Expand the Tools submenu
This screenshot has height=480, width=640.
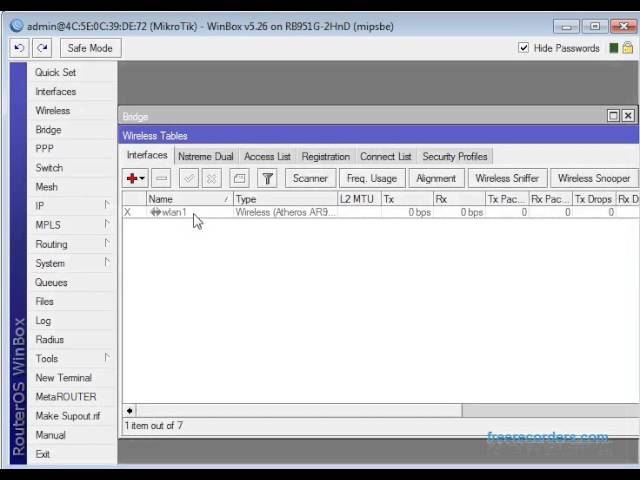(x=107, y=358)
